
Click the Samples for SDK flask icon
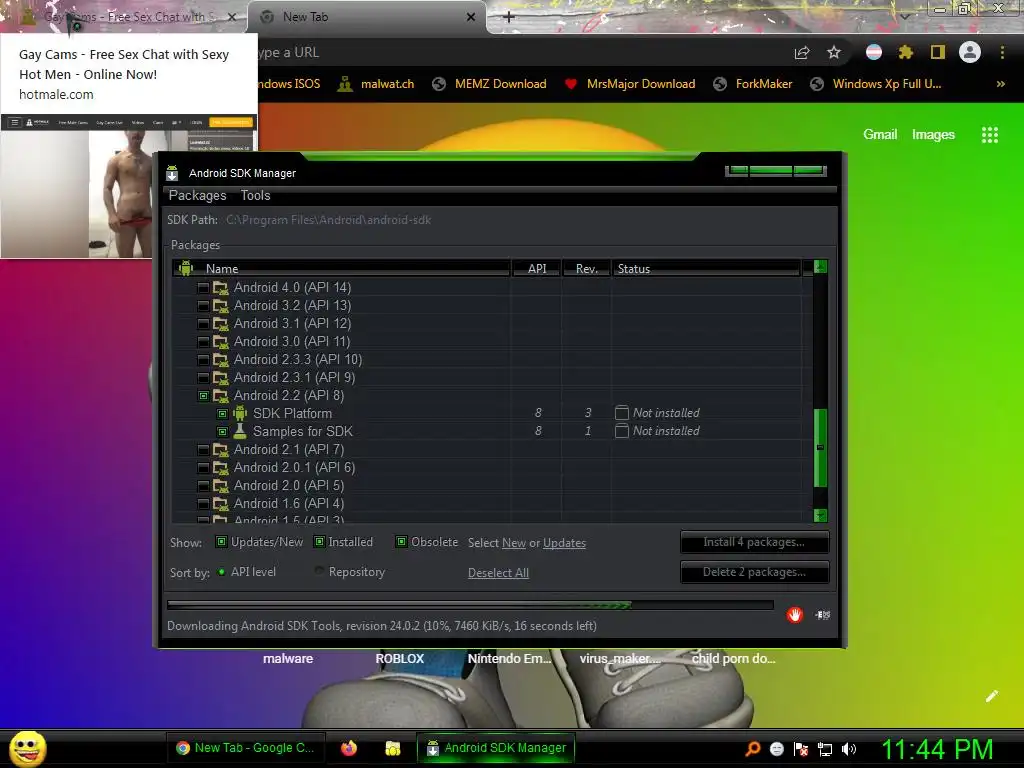tap(240, 431)
